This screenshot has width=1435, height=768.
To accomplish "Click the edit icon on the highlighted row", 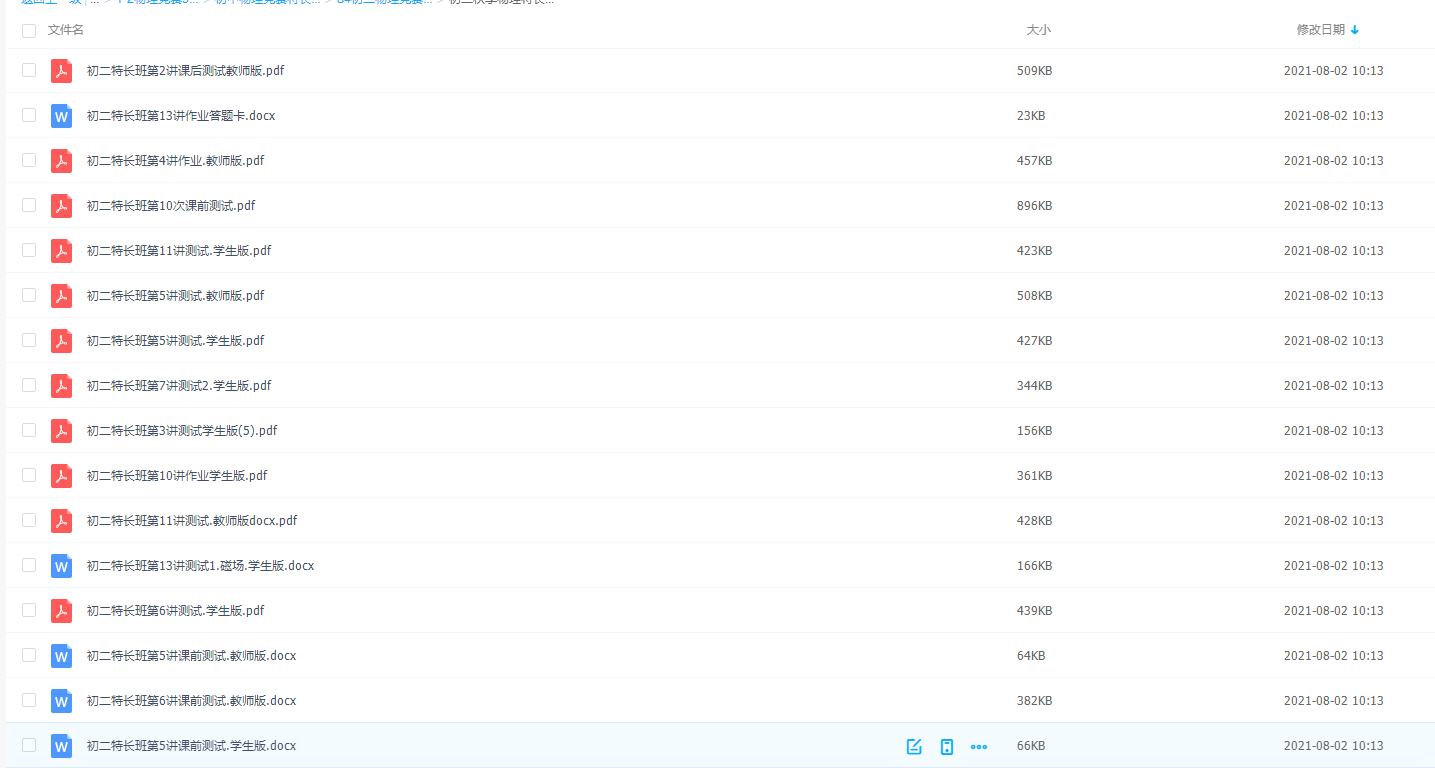I will pyautogui.click(x=913, y=746).
